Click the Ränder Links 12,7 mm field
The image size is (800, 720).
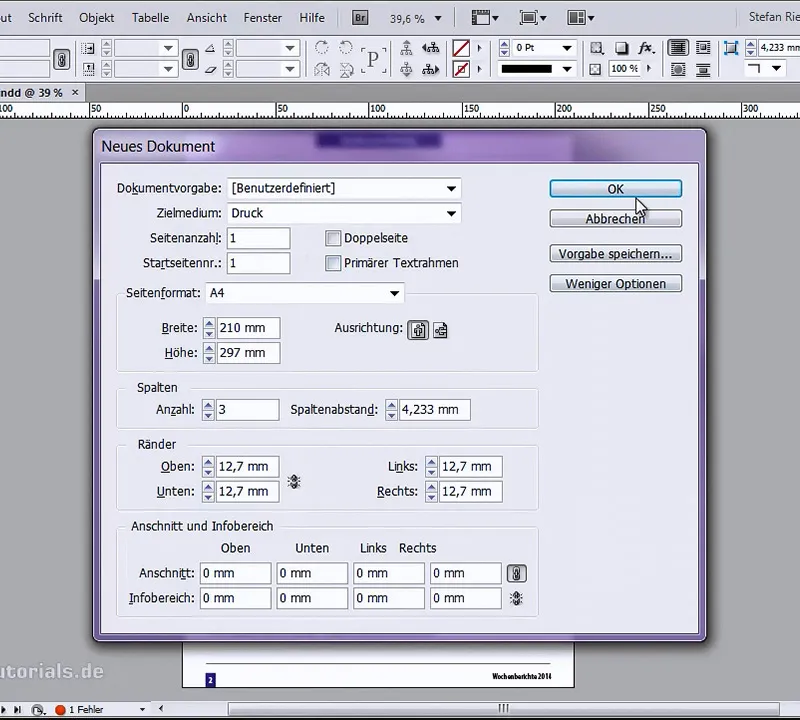(x=470, y=466)
